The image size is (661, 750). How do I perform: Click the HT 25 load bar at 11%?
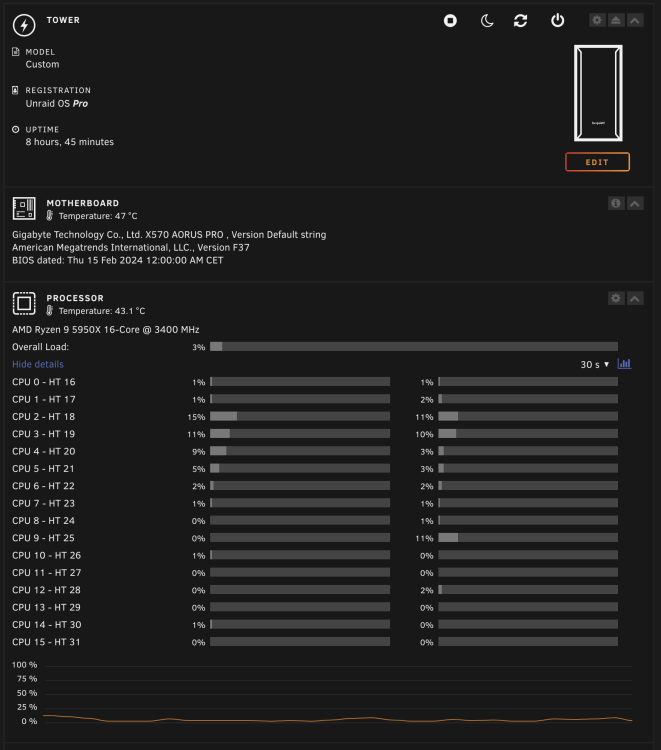tap(528, 538)
